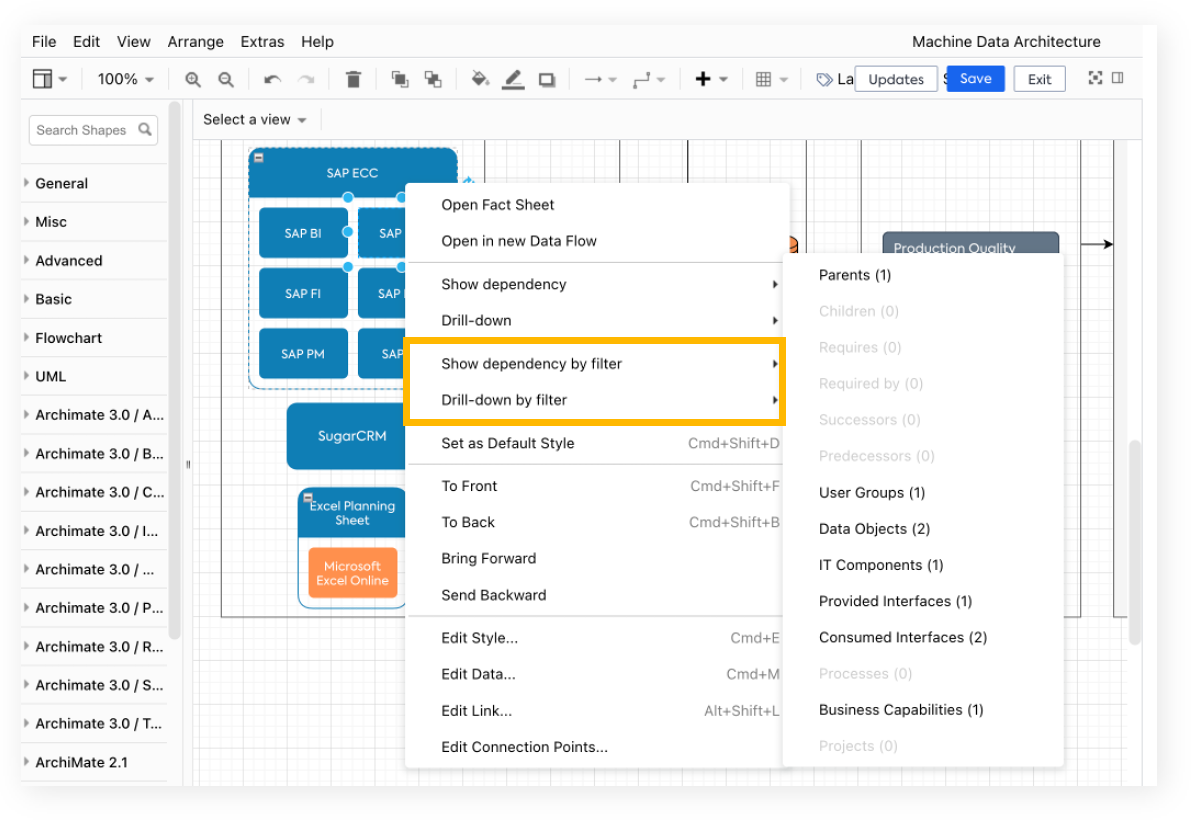Open the zoom 100% dropdown
This screenshot has height=820, width=1196.
point(126,79)
